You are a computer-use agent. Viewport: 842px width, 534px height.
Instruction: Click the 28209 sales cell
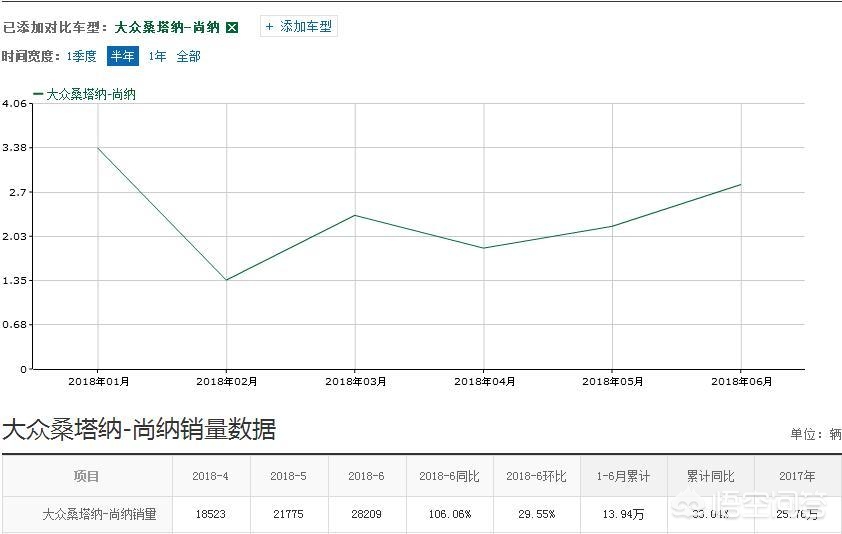(366, 514)
